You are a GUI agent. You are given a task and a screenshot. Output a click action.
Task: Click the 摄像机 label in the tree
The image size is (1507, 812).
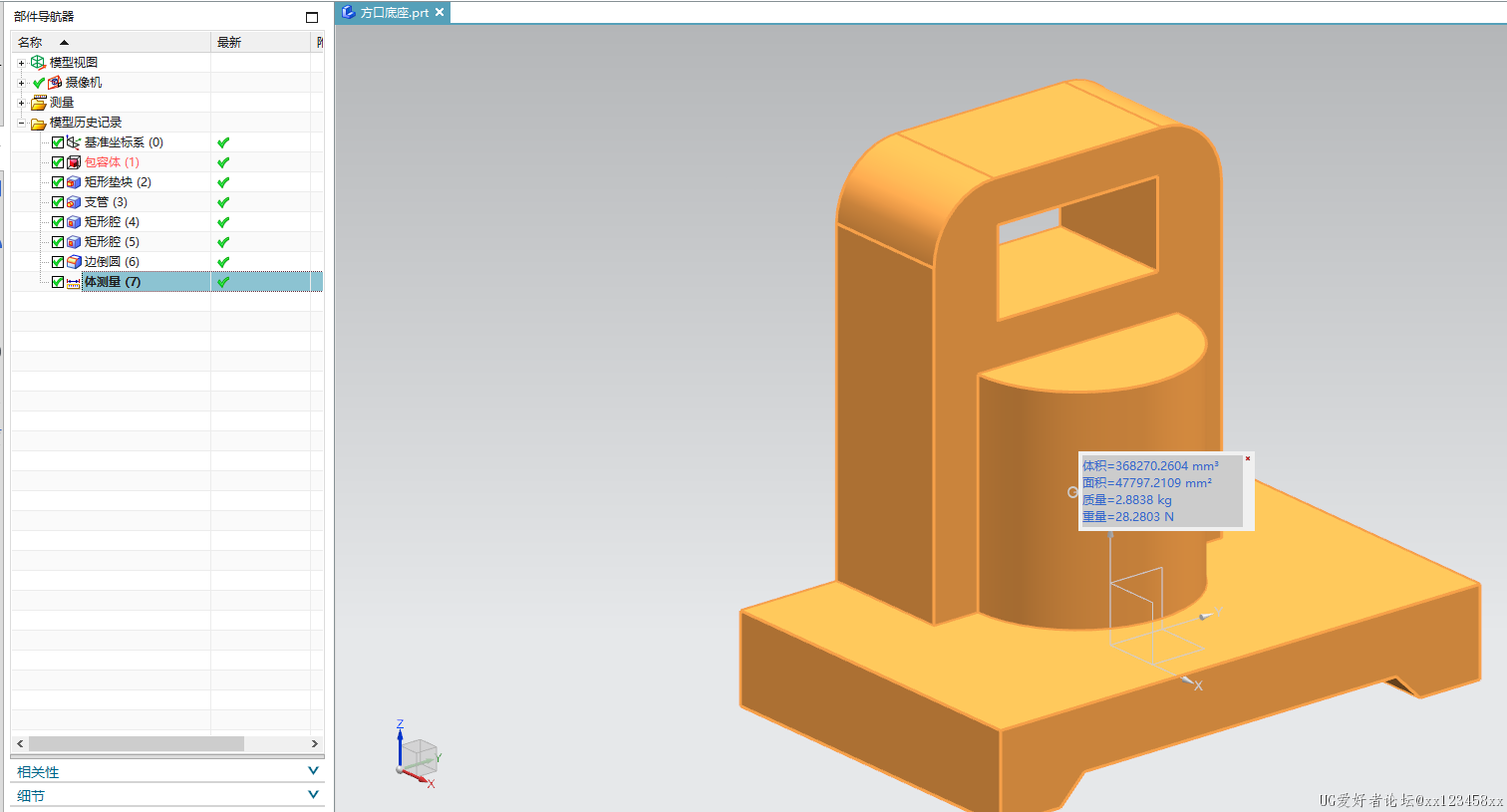click(84, 83)
